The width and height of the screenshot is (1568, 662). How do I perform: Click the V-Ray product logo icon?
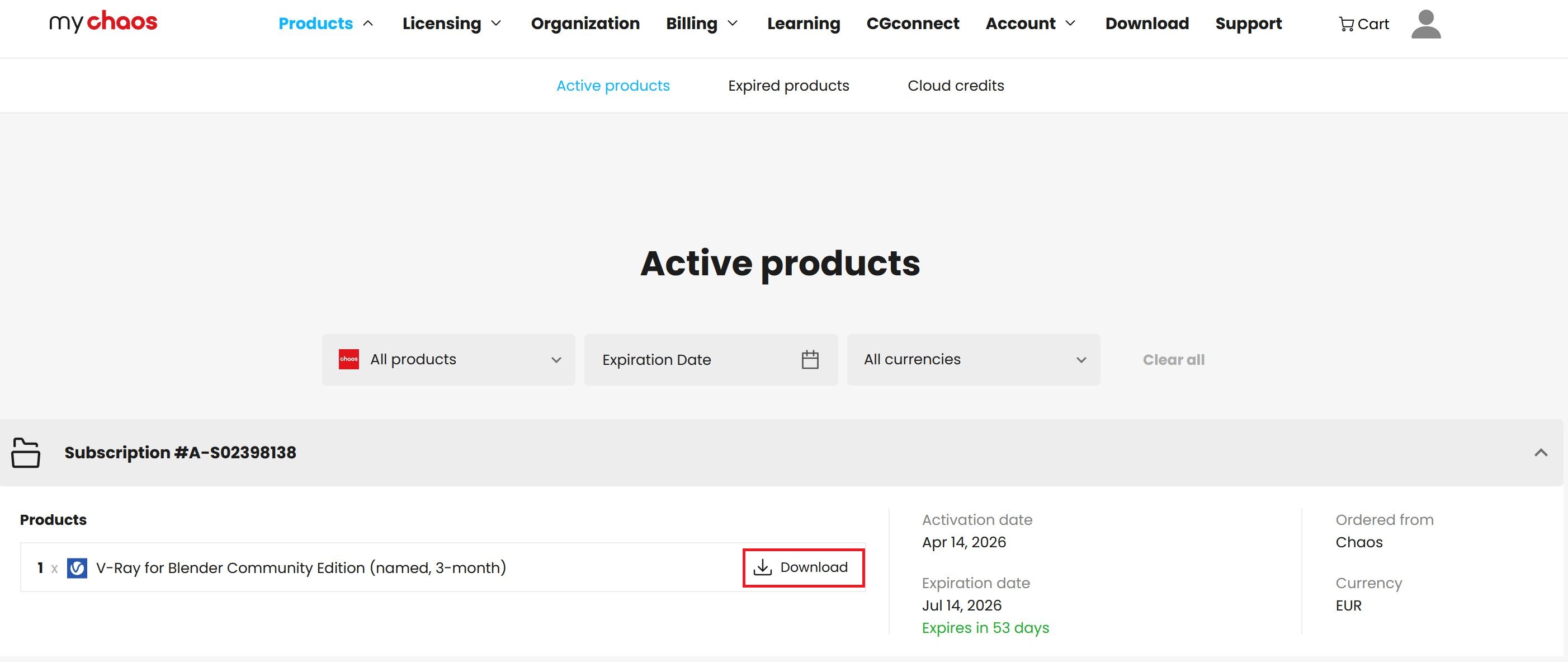click(x=77, y=567)
